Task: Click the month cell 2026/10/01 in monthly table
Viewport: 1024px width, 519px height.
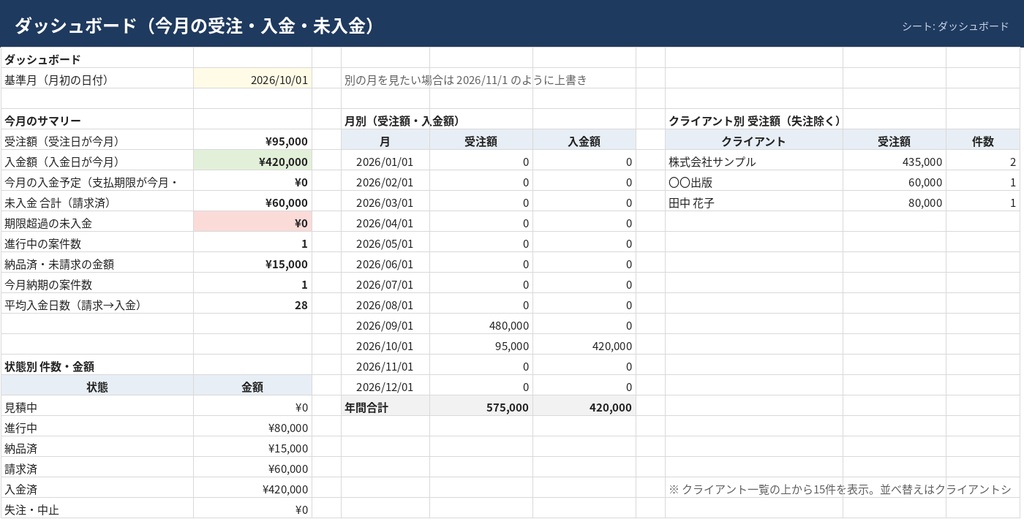Action: coord(385,346)
